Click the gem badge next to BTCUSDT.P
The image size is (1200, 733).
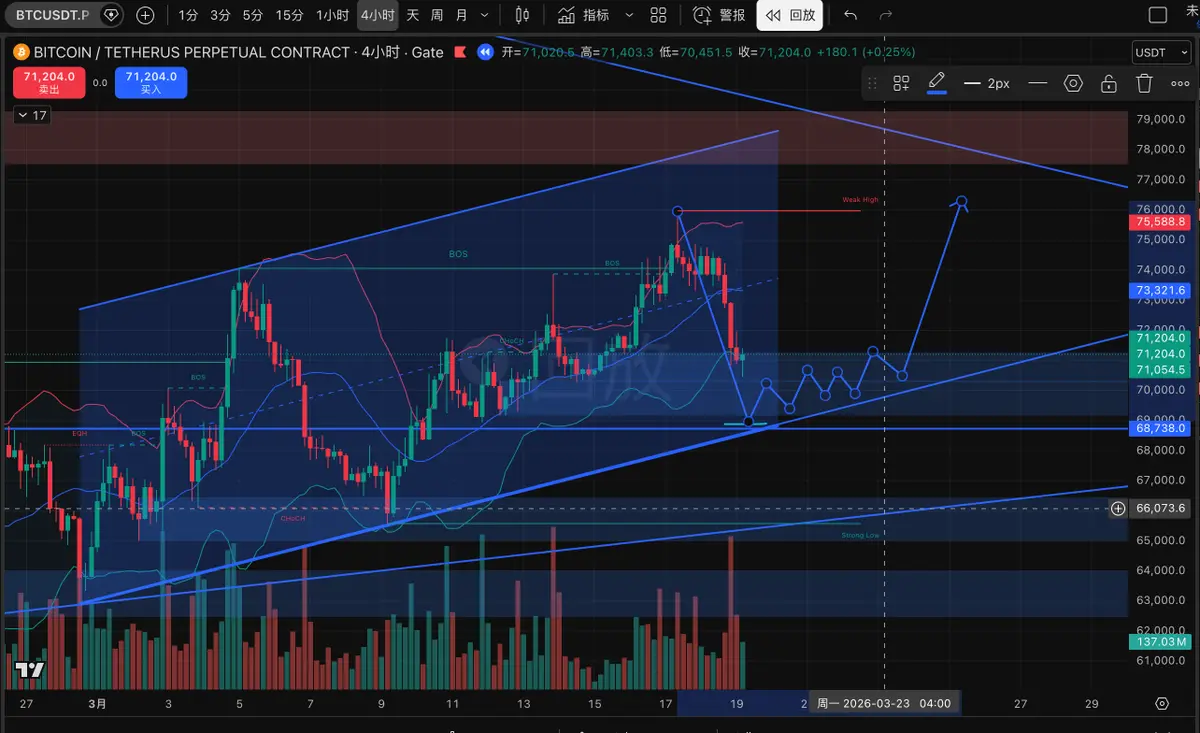pos(112,15)
